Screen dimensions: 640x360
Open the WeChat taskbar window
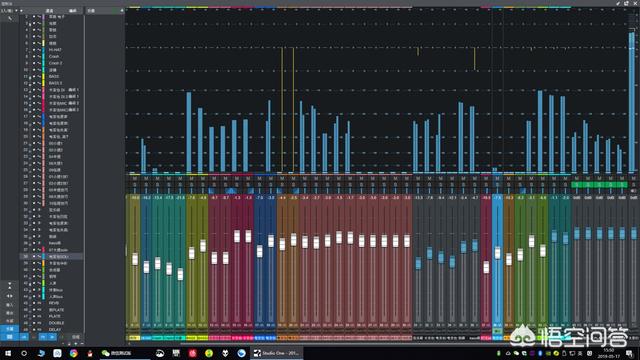point(117,353)
